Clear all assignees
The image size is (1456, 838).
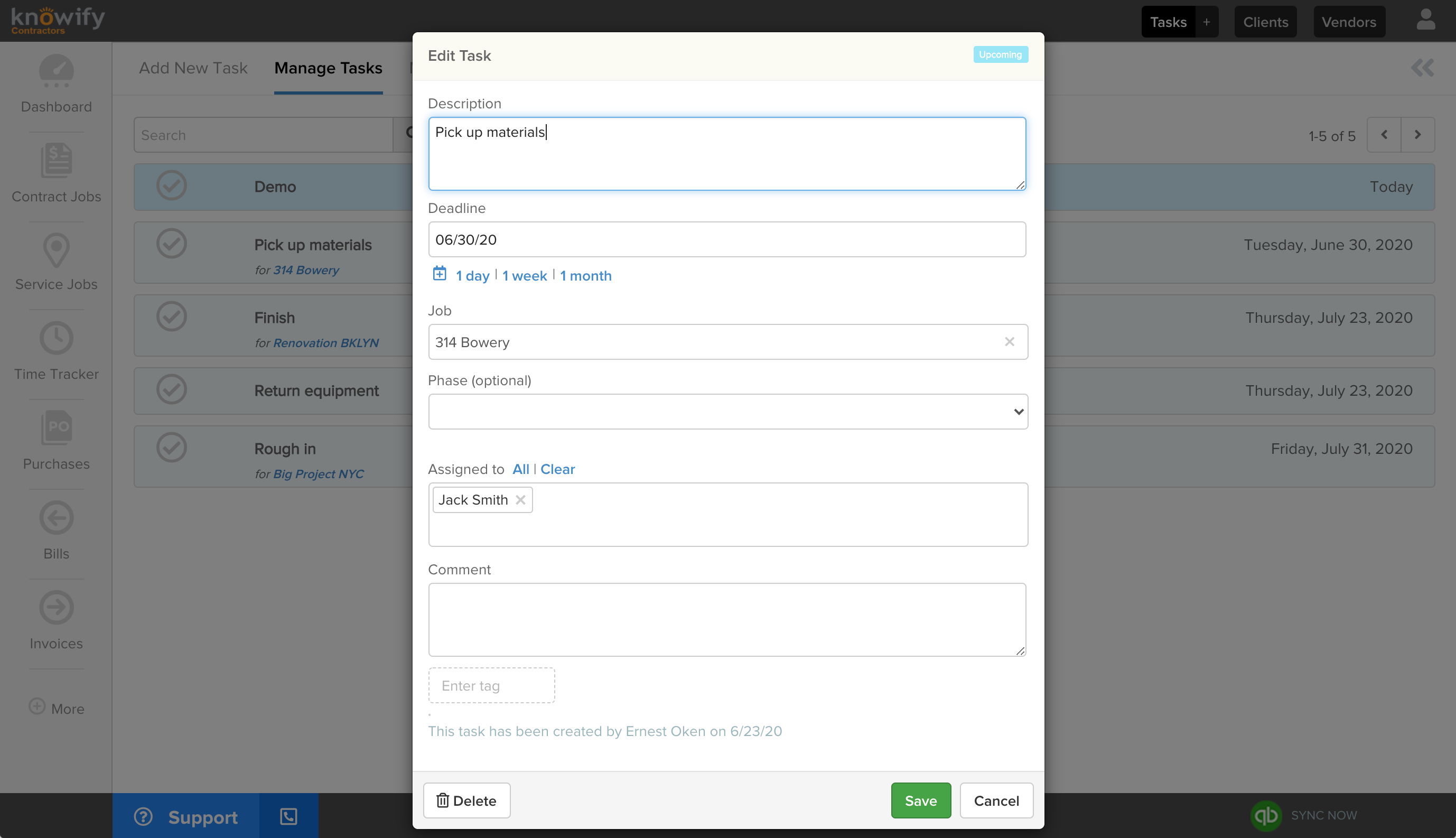pos(558,469)
